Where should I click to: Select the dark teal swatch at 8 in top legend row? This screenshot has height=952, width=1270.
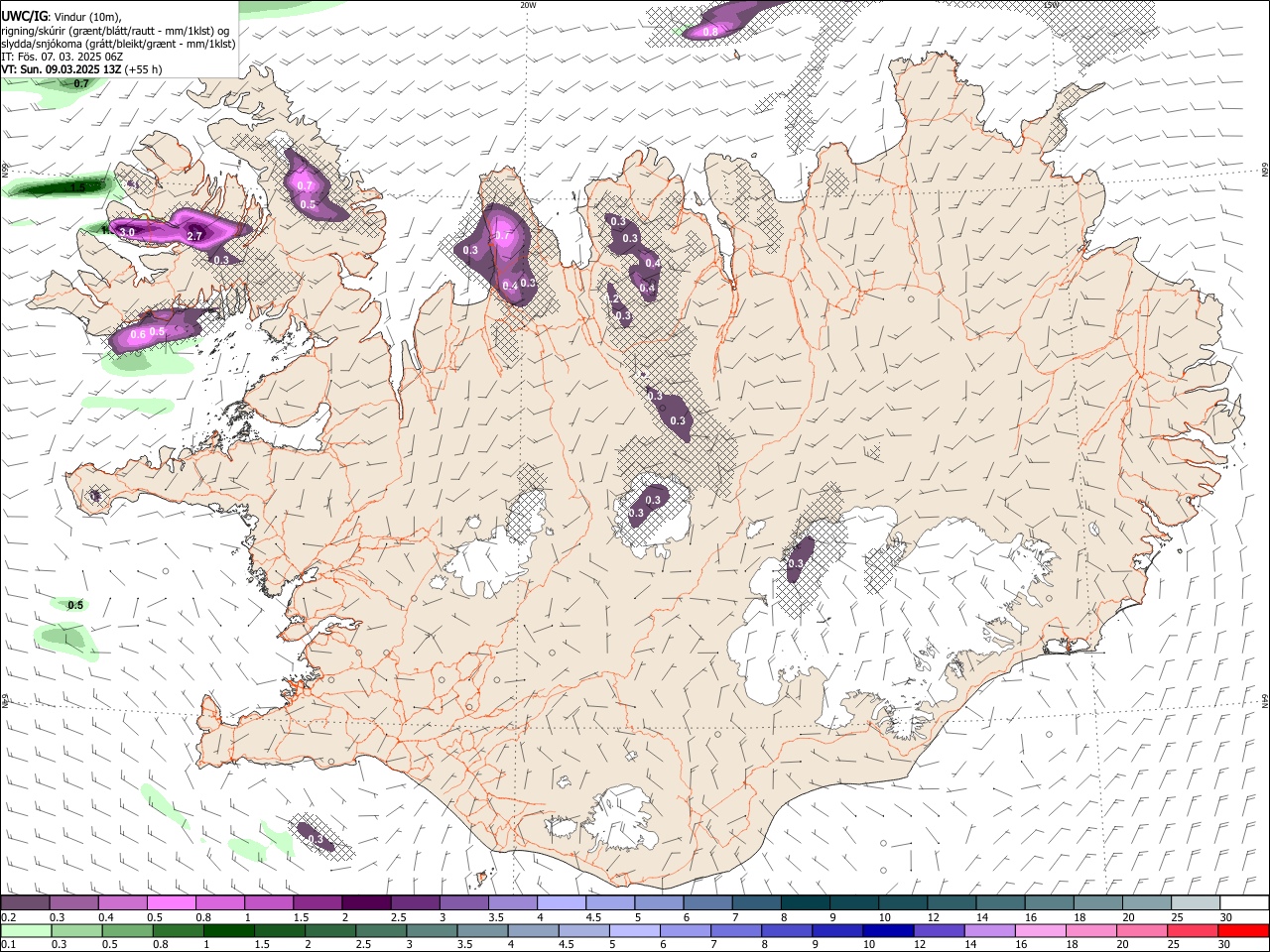pos(804,903)
